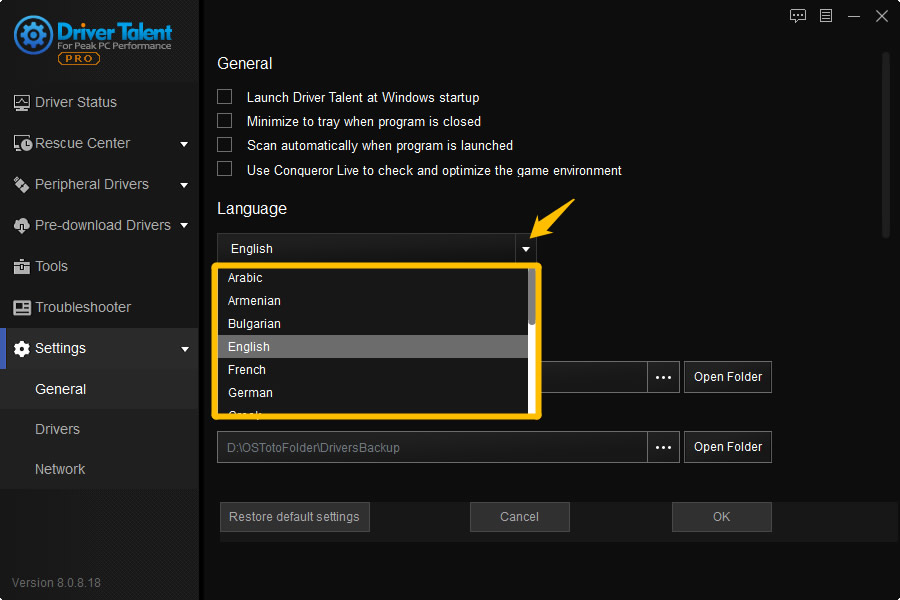Minimize the Driver Talent window
The width and height of the screenshot is (900, 600).
tap(854, 16)
